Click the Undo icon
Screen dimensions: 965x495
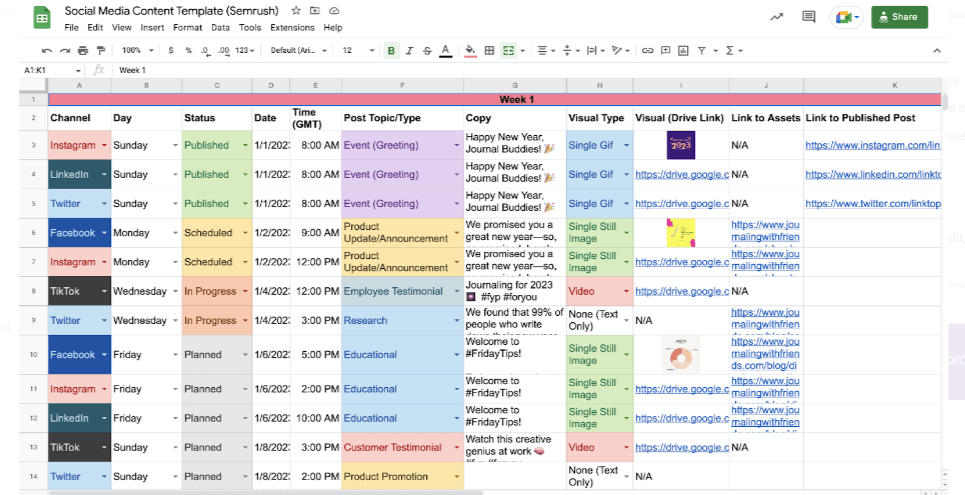coord(47,50)
